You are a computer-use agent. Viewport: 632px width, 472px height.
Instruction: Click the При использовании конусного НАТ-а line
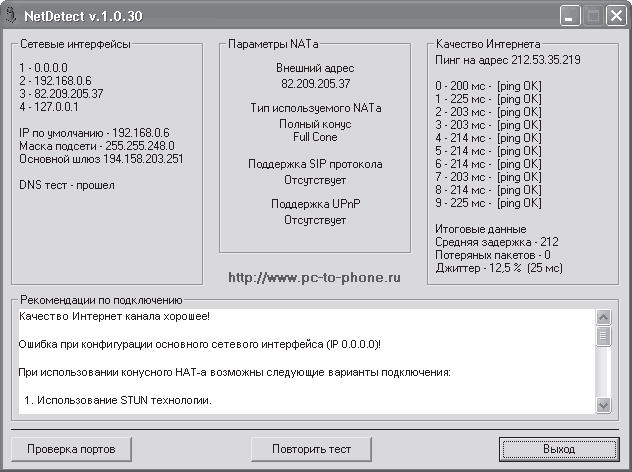click(235, 372)
